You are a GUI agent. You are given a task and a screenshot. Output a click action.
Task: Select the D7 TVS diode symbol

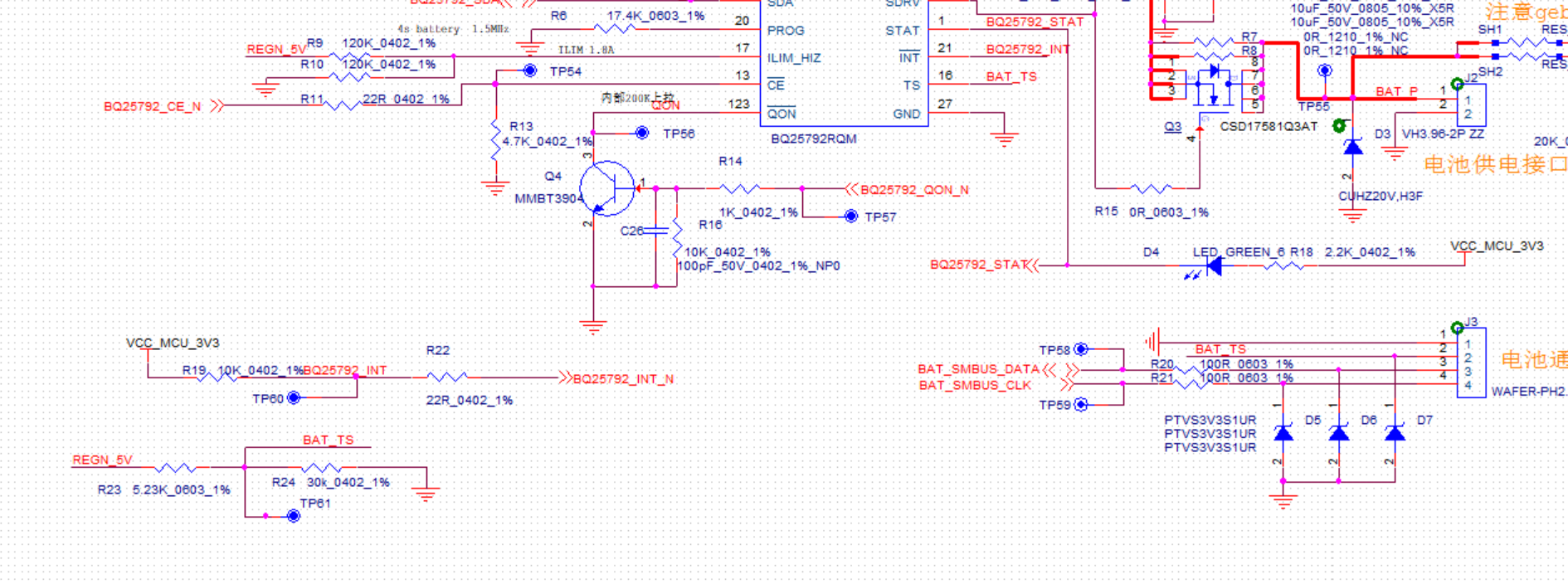1395,433
